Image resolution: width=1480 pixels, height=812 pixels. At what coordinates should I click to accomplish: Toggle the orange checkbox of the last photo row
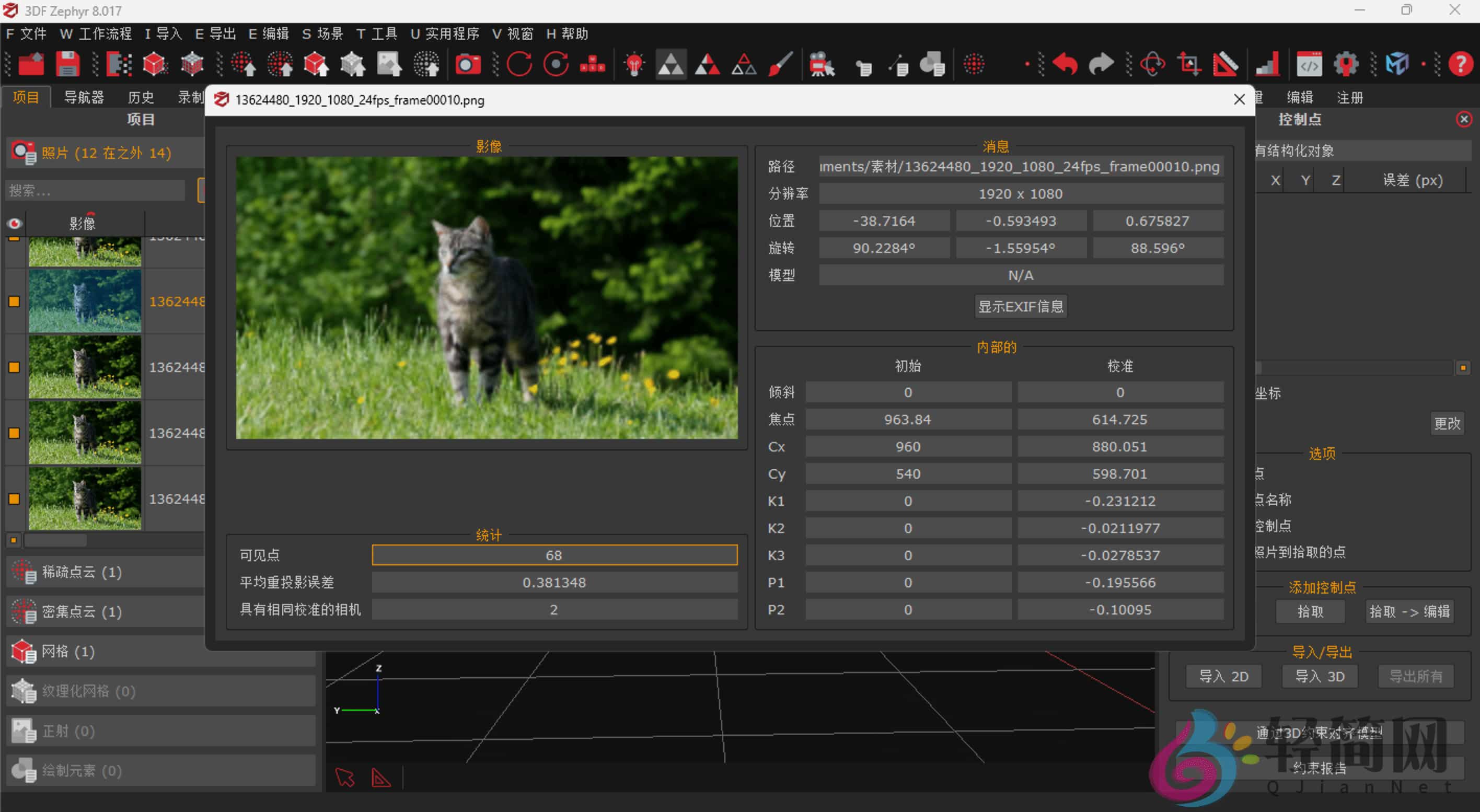tap(14, 499)
